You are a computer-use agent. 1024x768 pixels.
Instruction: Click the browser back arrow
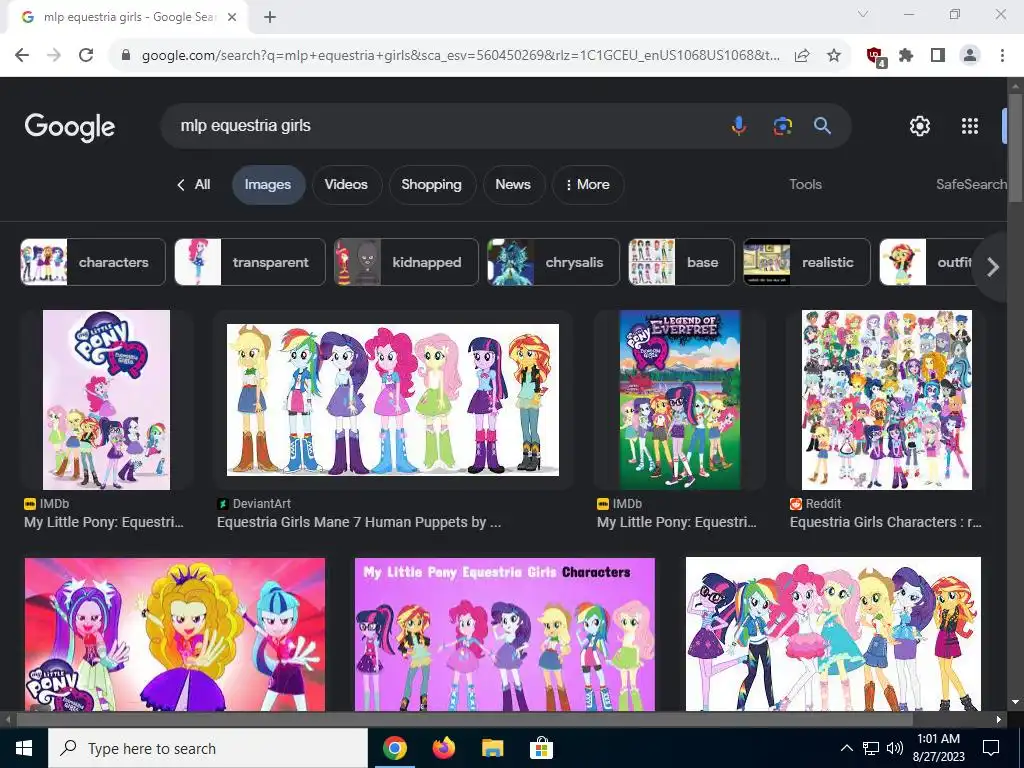click(x=22, y=56)
